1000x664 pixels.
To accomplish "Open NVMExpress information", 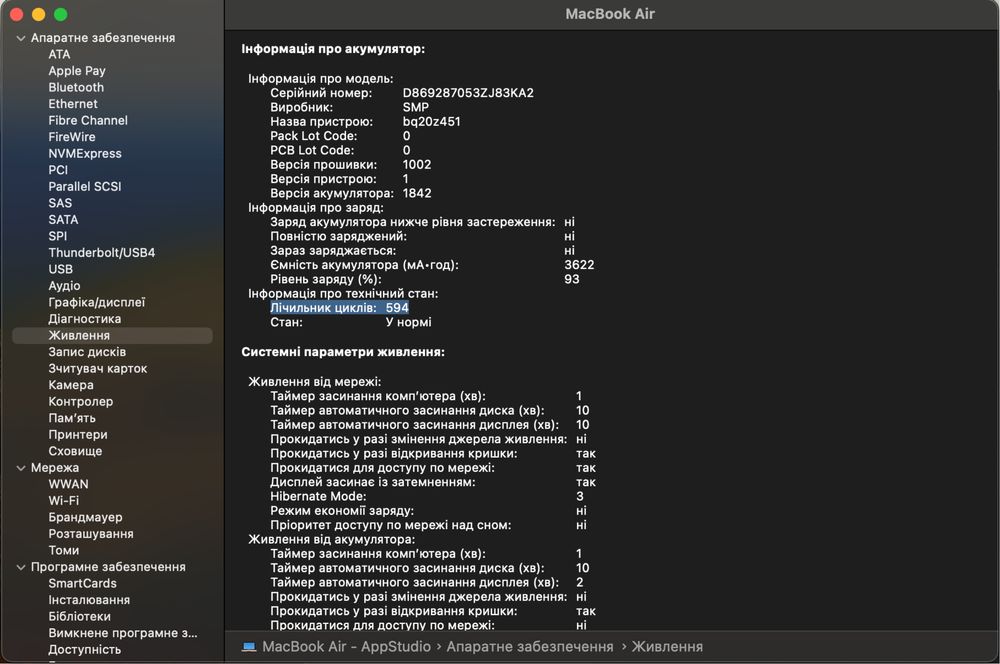I will 85,154.
